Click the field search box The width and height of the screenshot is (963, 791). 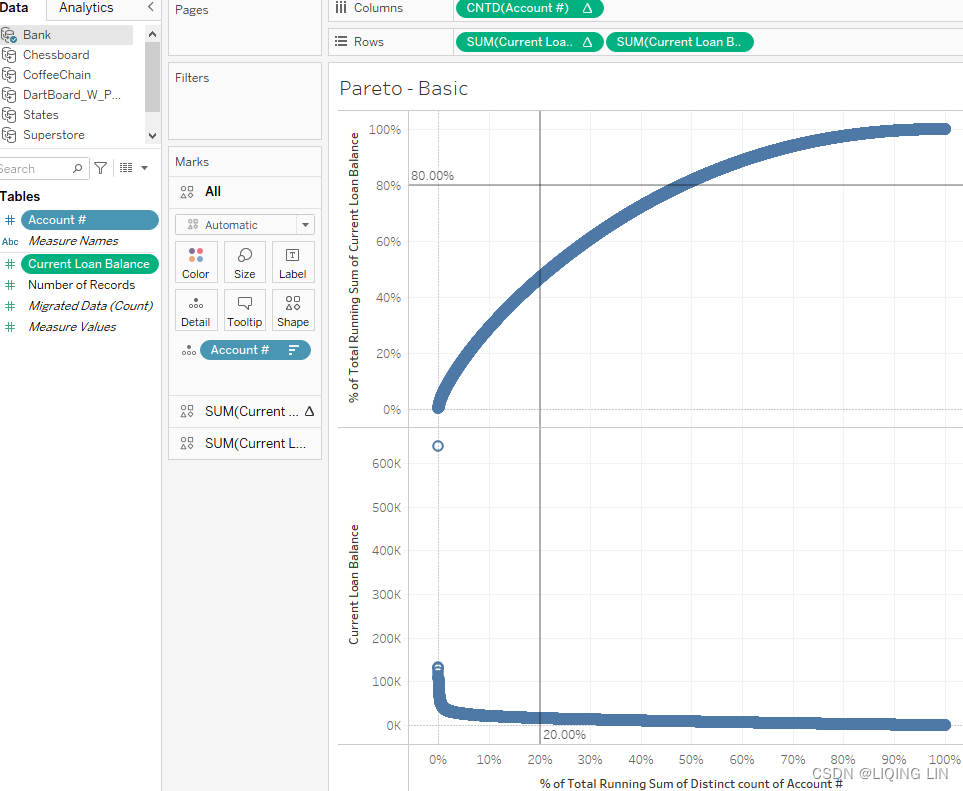pos(43,169)
